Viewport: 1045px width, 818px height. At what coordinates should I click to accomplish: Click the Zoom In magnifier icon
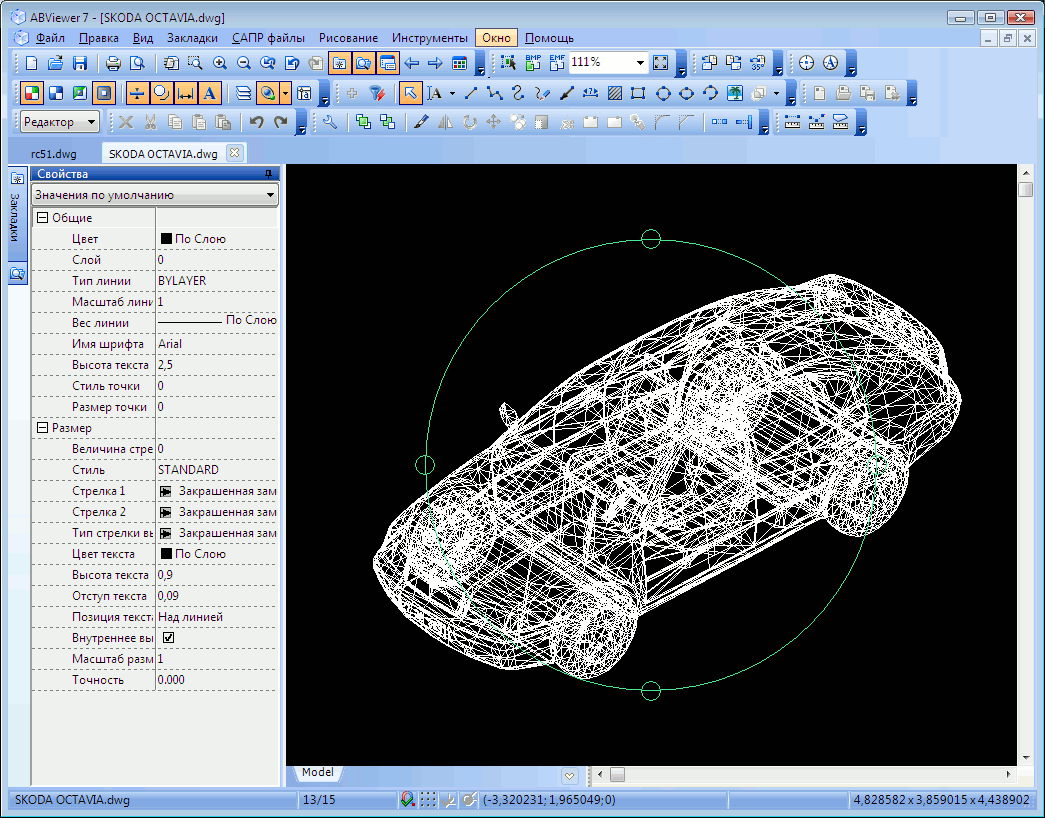(x=220, y=63)
